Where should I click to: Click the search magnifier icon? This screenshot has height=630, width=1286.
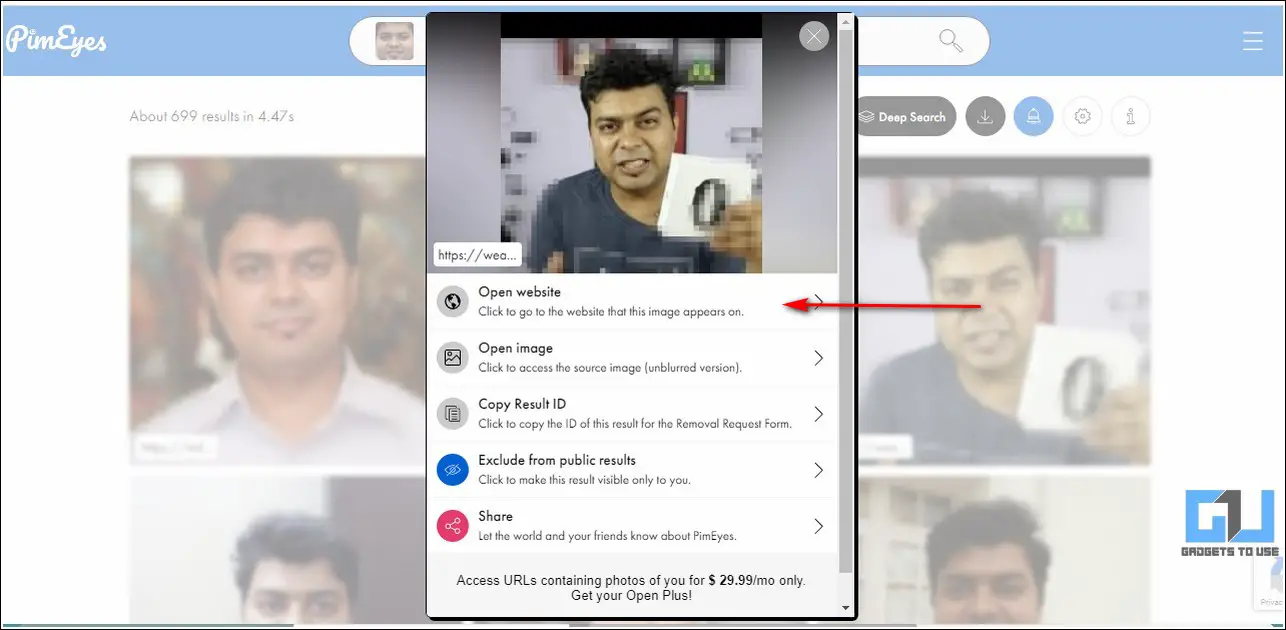click(950, 41)
